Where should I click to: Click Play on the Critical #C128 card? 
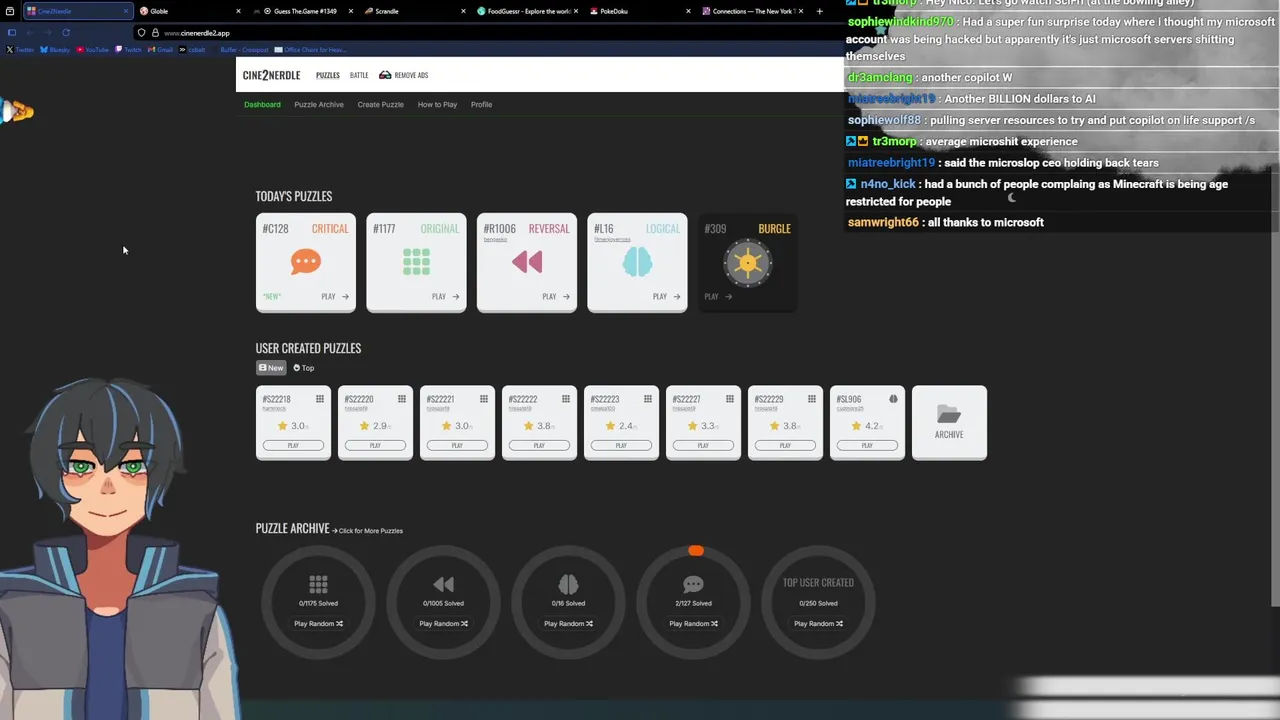point(335,296)
